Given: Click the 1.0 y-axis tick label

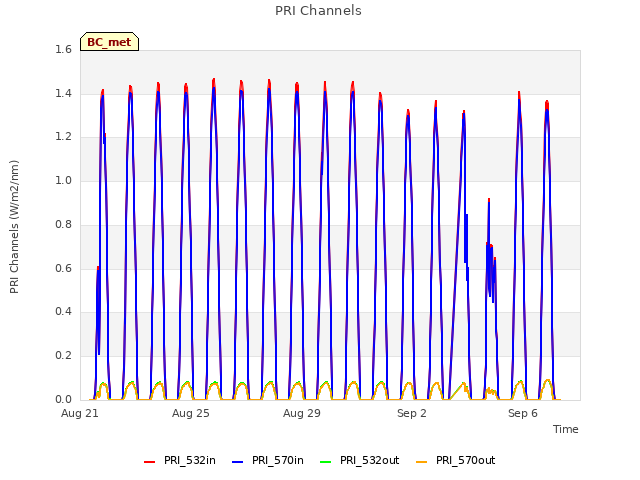Looking at the screenshot, I should coord(63,180).
